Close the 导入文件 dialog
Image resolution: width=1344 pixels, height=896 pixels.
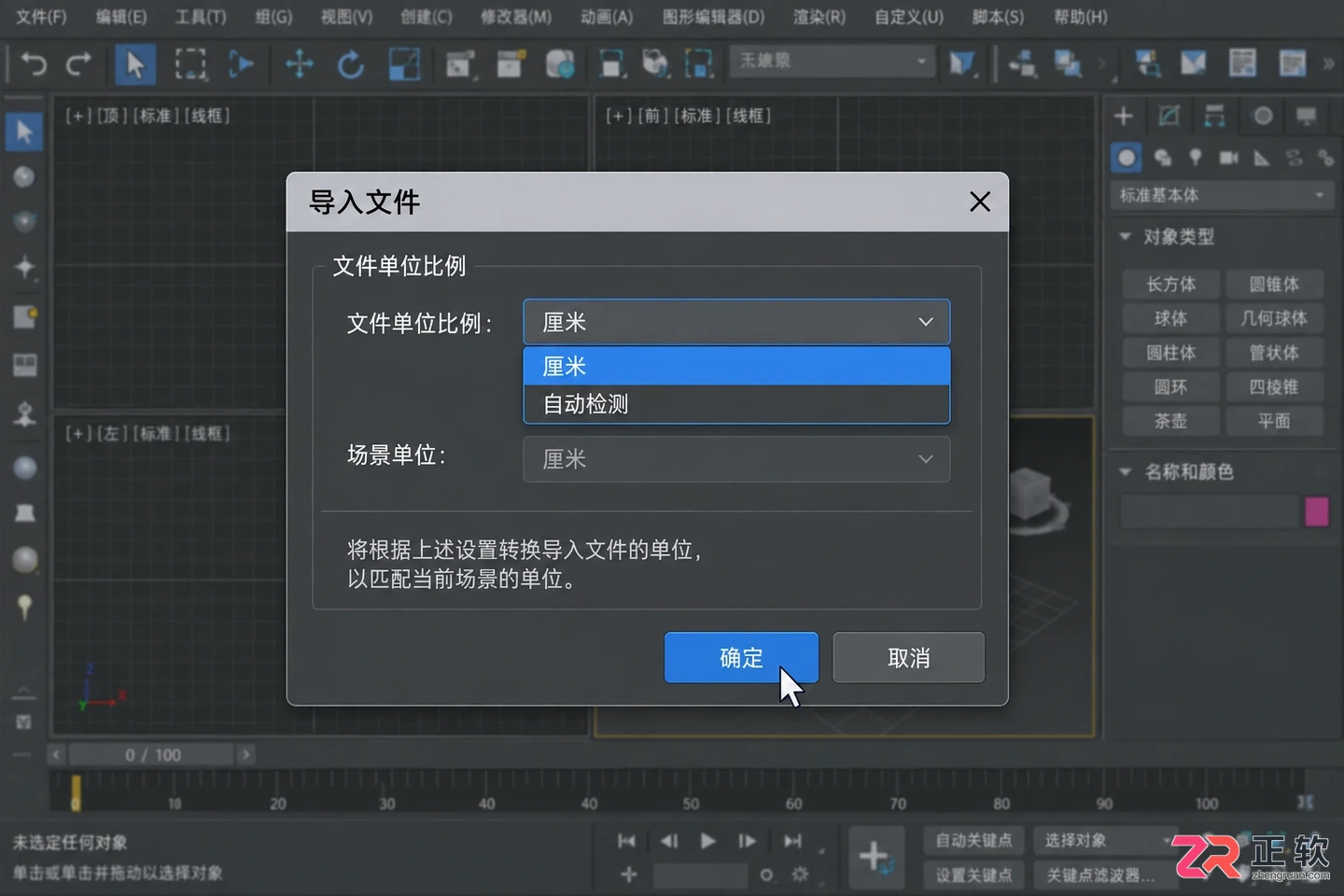tap(980, 202)
